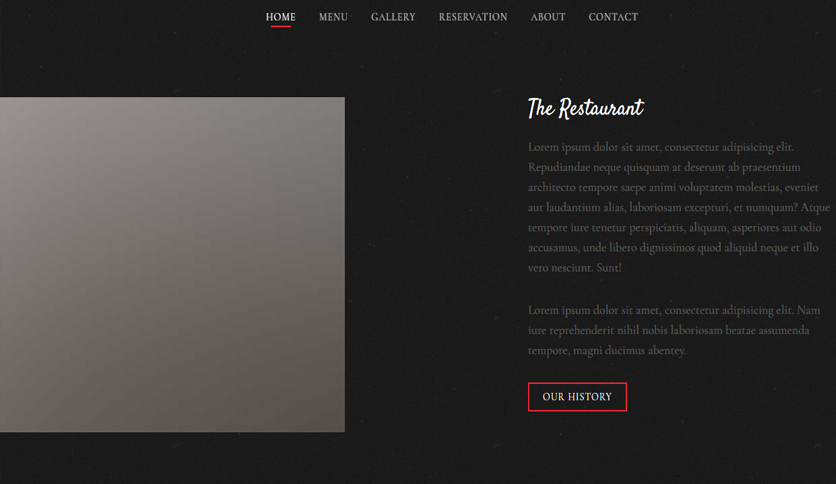836x484 pixels.
Task: Click the phrase tempore iure tenetur
Action: point(577,228)
